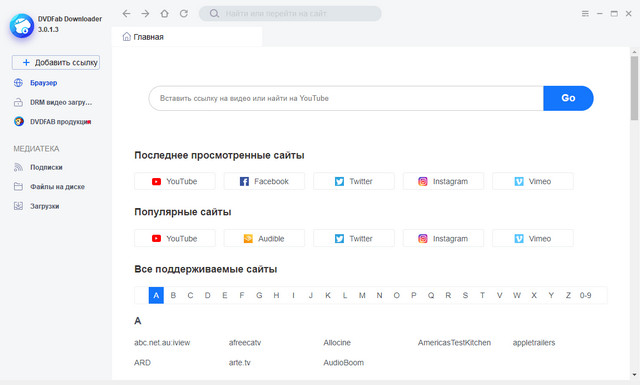
Task: Select letter A in the alphabet index
Action: pyautogui.click(x=156, y=295)
